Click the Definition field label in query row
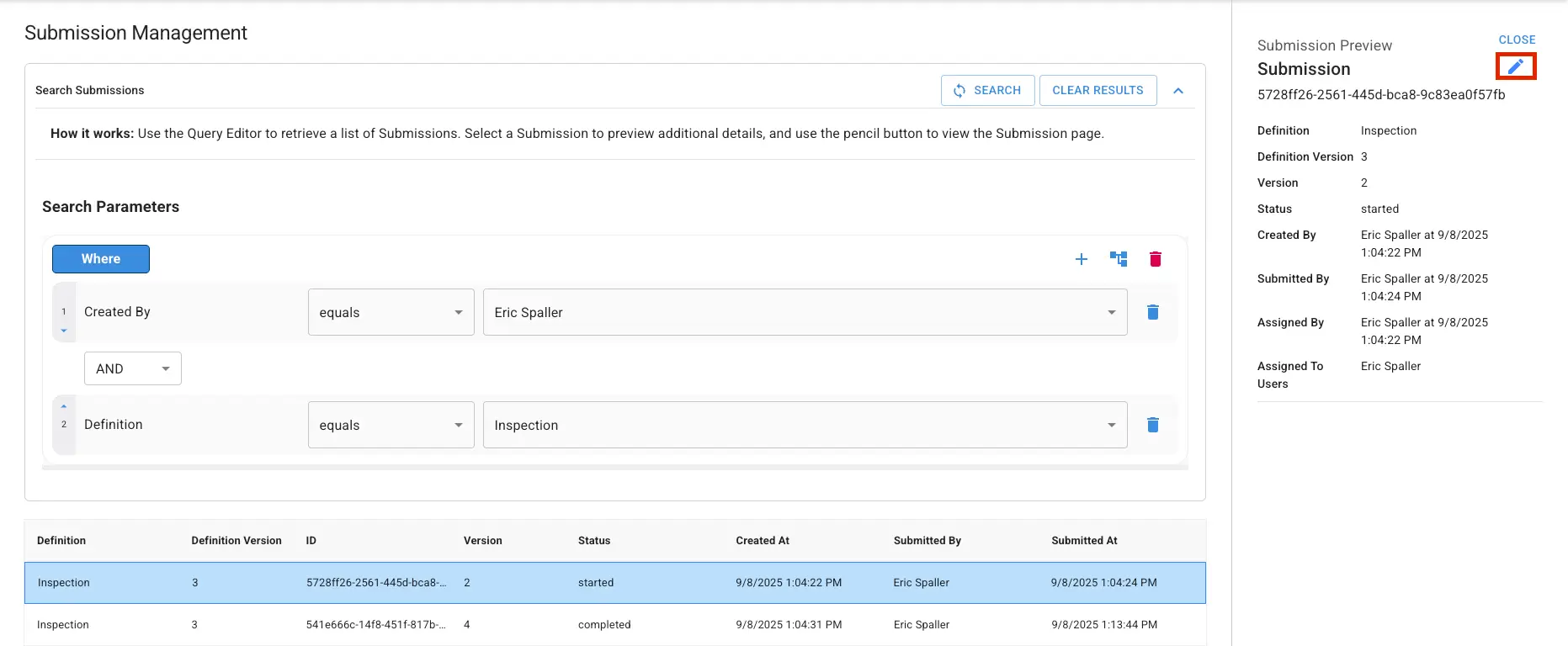The image size is (1568, 646). click(x=114, y=425)
